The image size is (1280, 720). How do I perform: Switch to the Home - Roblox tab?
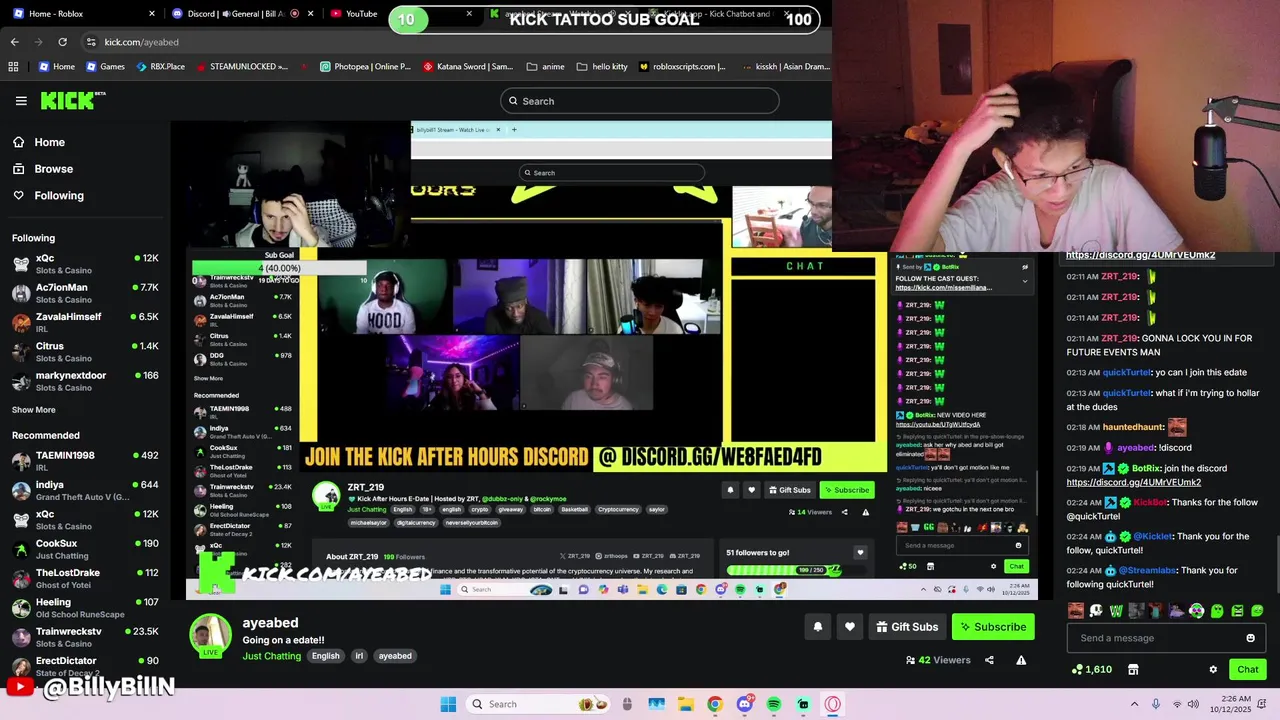pos(82,14)
